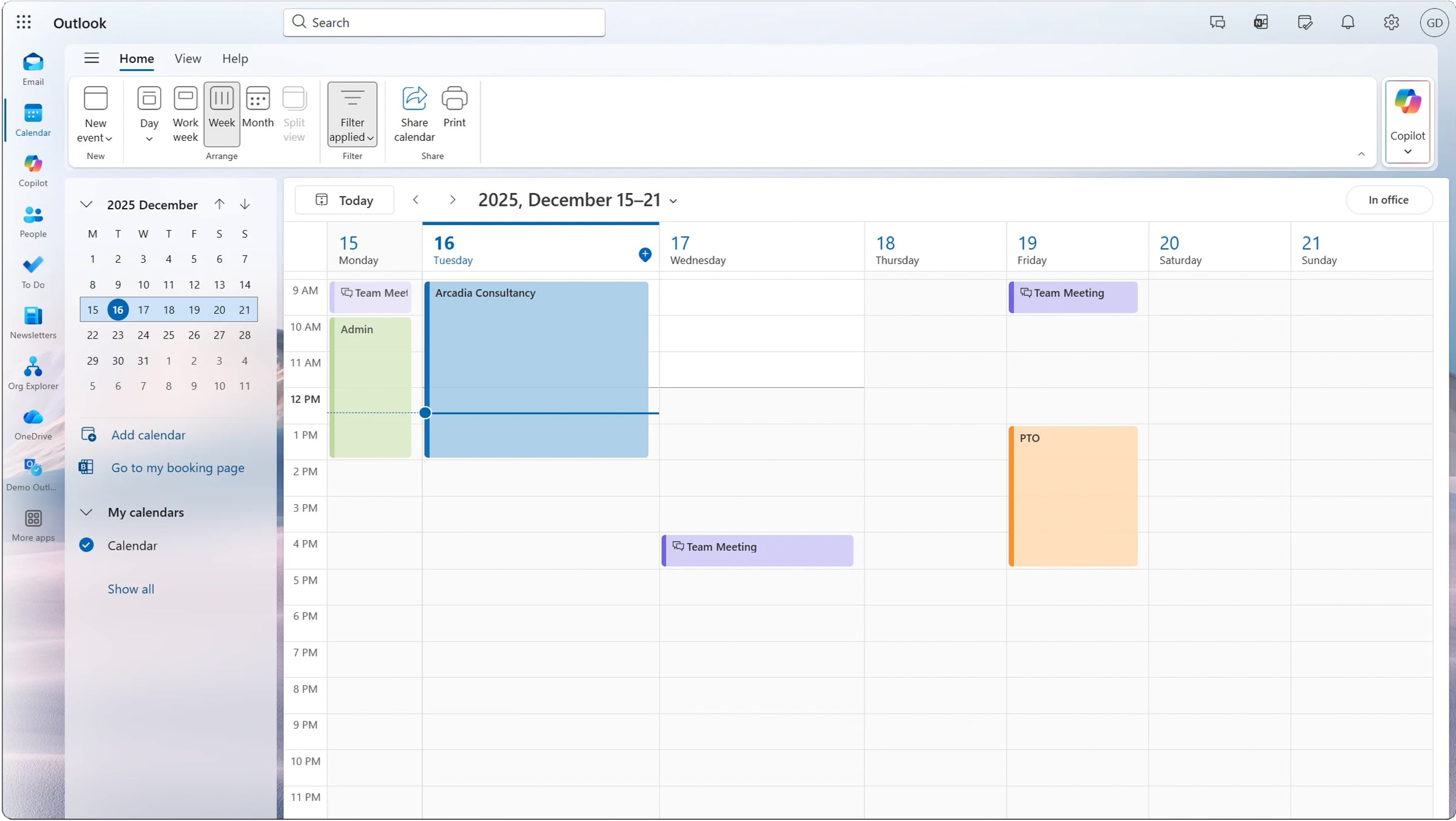Open the OneNote feed icon in header
The width and height of the screenshot is (1456, 821).
pos(1261,22)
